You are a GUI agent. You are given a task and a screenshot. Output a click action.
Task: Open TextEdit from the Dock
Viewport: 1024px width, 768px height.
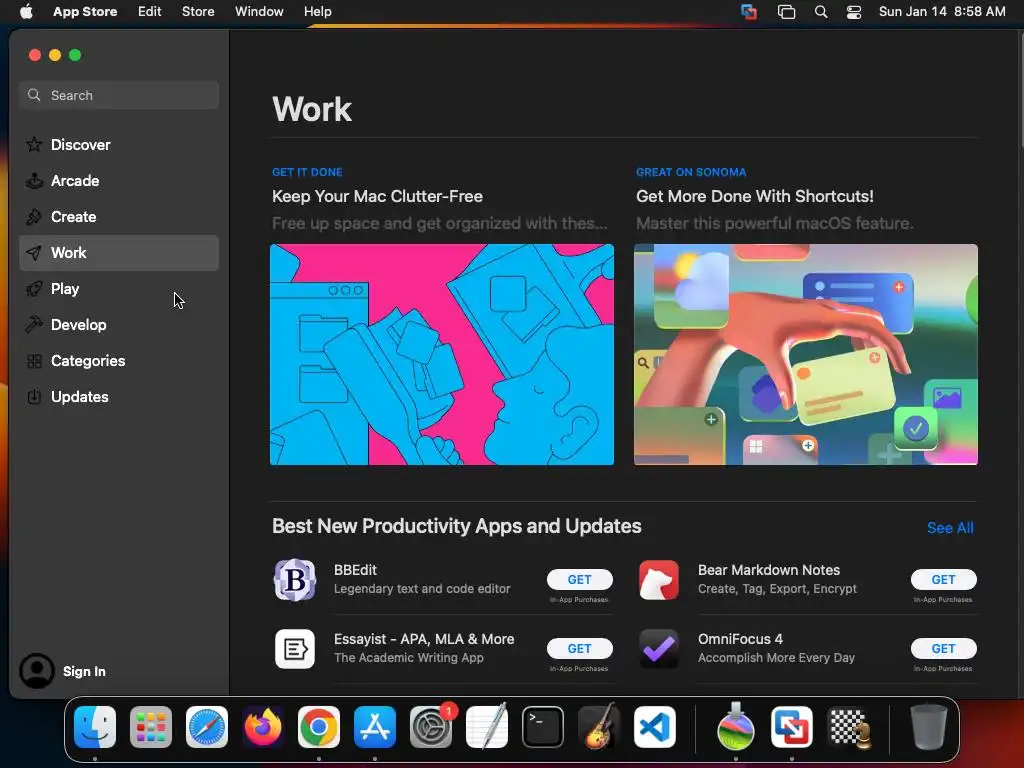[487, 727]
